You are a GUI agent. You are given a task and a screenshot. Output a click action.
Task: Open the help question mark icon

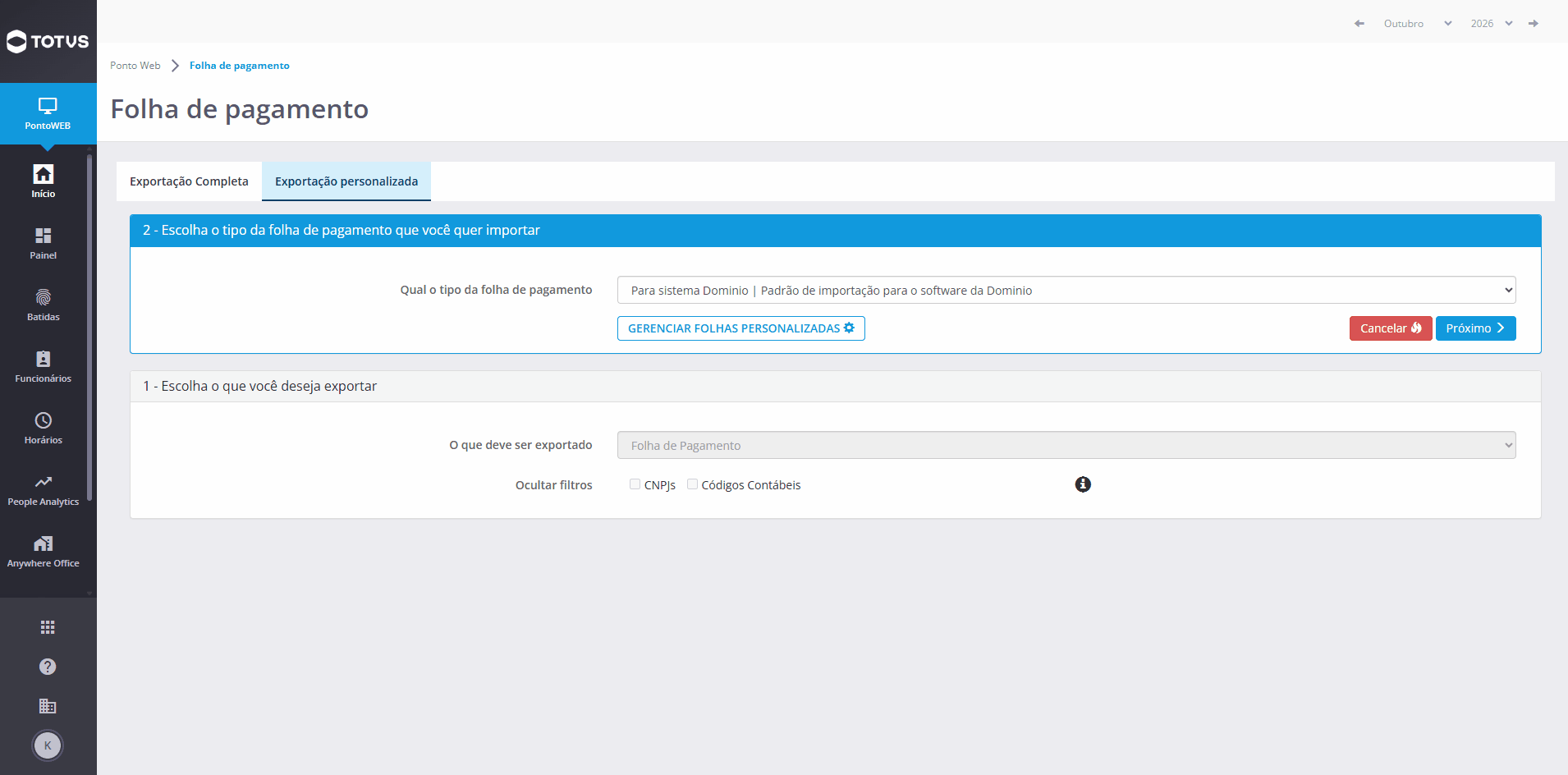click(48, 667)
